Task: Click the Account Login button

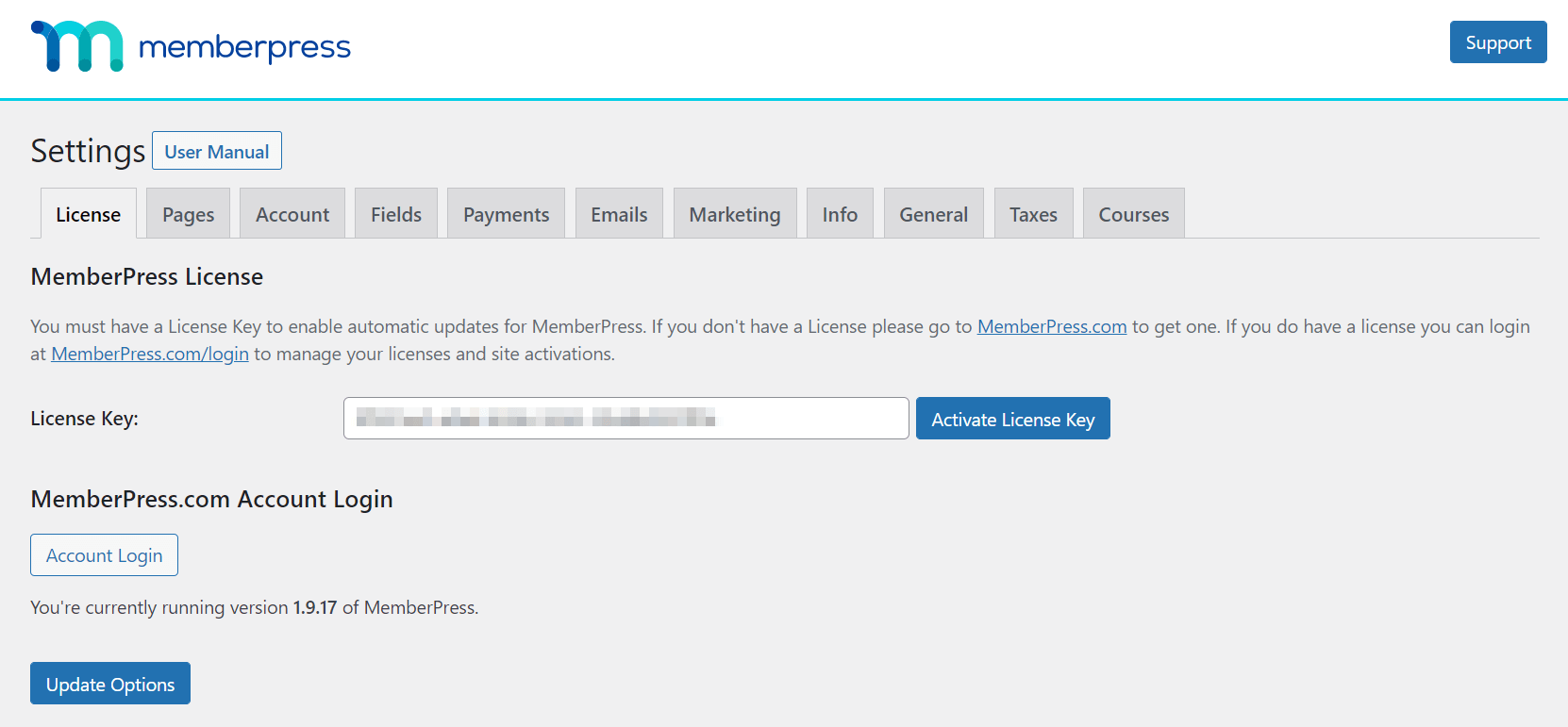Action: coord(105,555)
